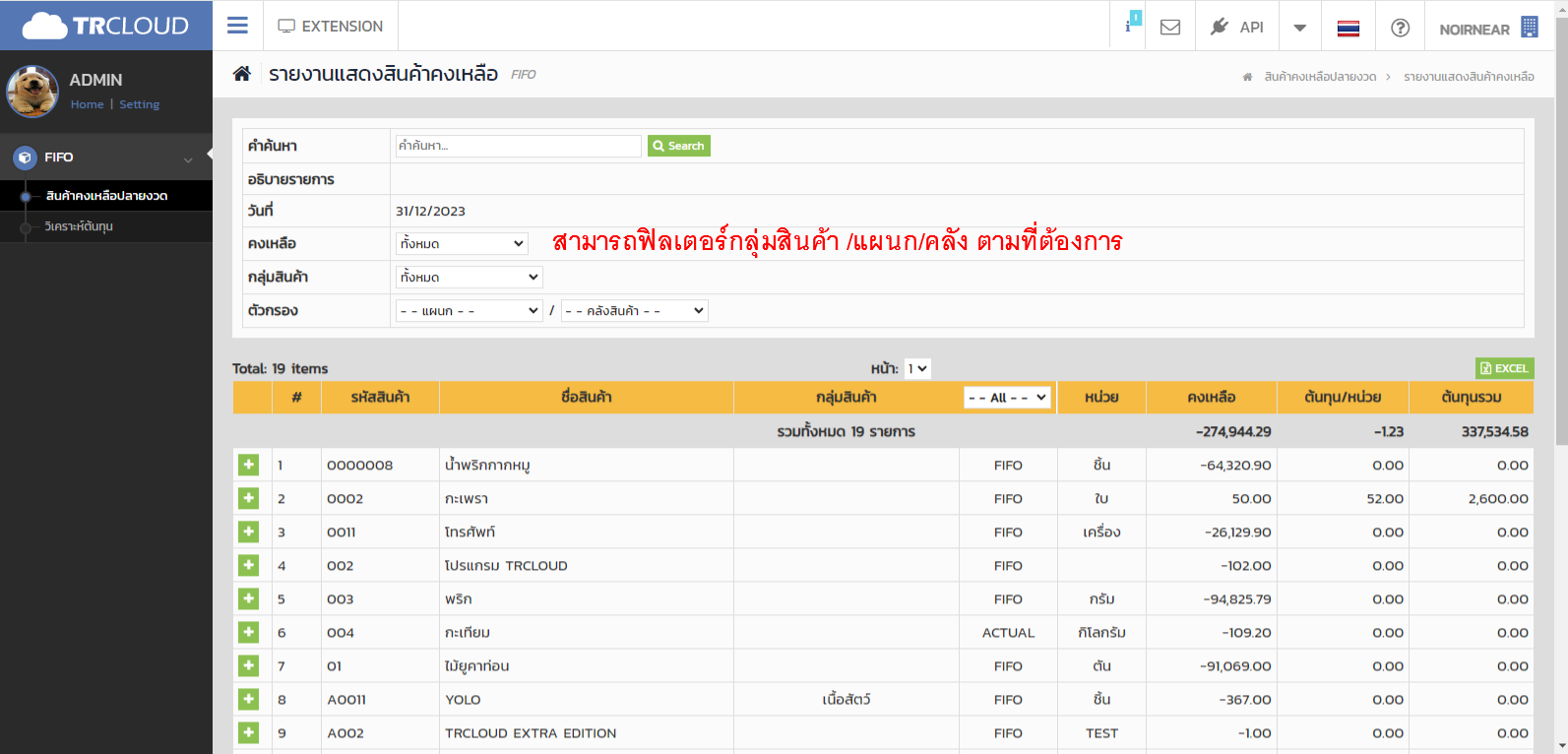Click the หน่วย column header
This screenshot has height=754, width=1568.
(x=1101, y=398)
